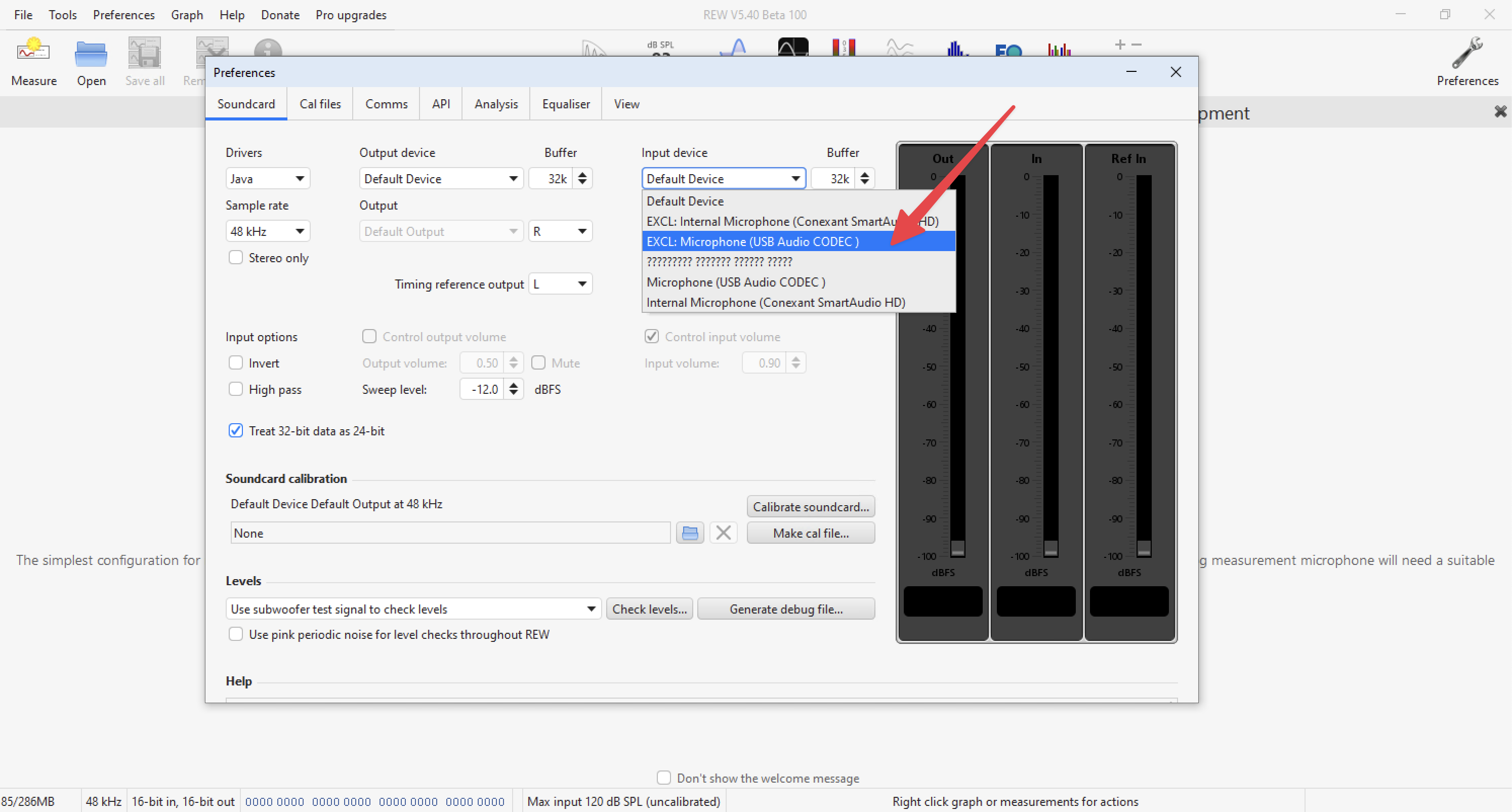Image resolution: width=1512 pixels, height=812 pixels.
Task: Uncheck Treat 32-bit data as 24-bit
Action: click(235, 431)
